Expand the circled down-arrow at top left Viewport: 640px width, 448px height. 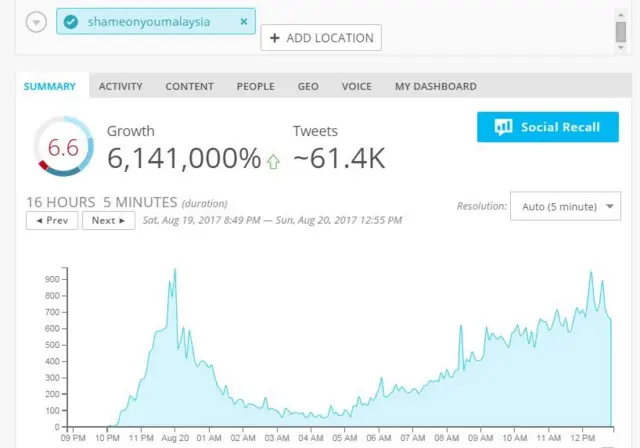click(35, 22)
